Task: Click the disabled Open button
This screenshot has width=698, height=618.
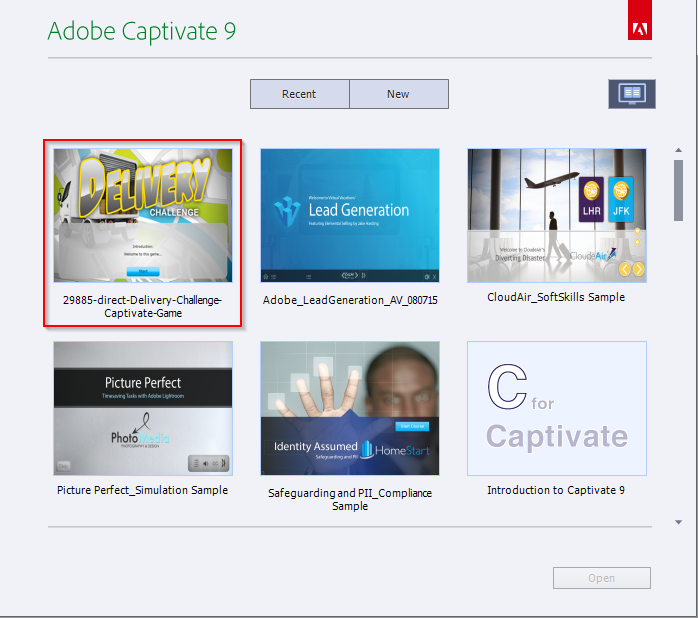Action: point(602,578)
